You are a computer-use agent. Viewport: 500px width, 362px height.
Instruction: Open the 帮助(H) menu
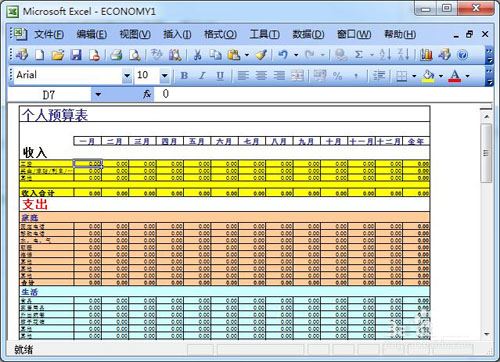click(400, 34)
